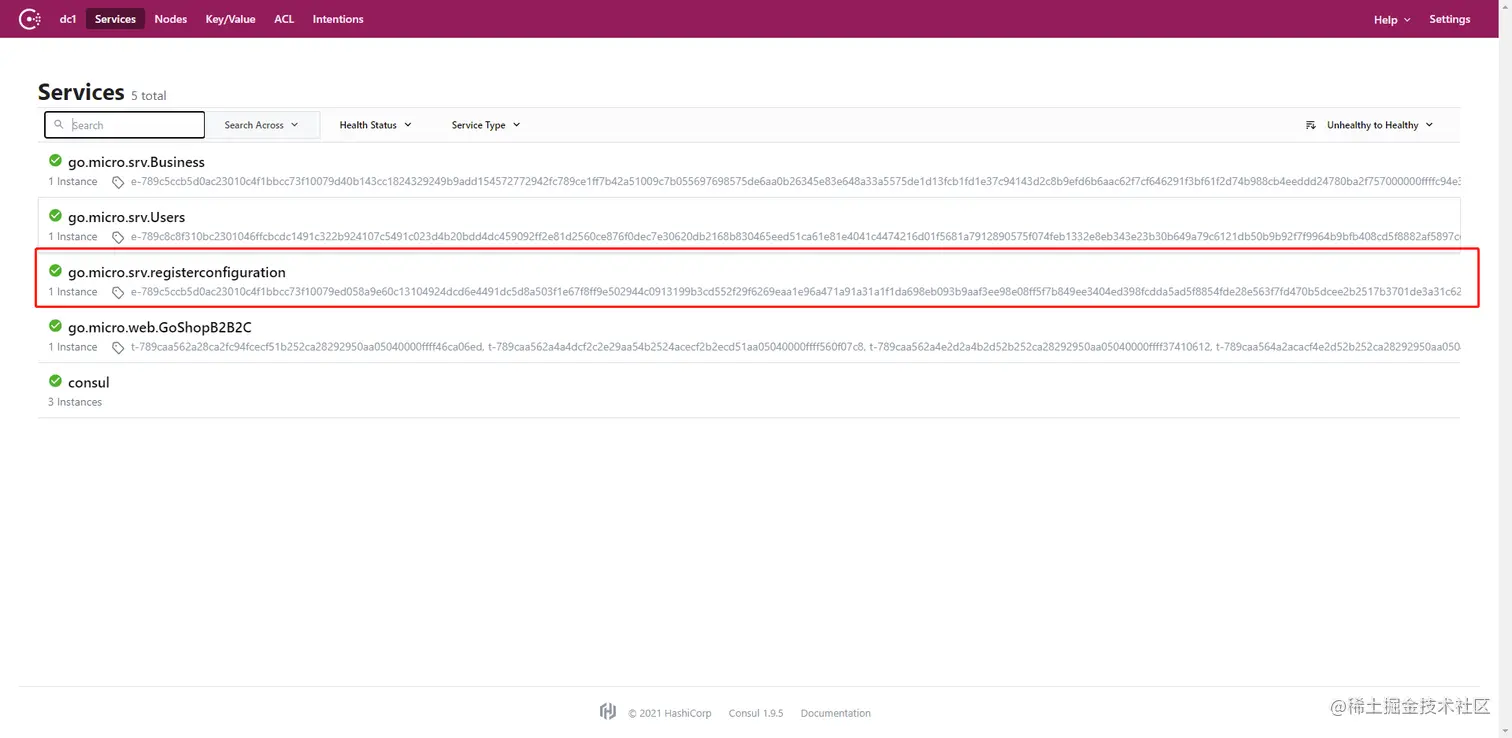
Task: Click the green health check icon for go.micro.srv.Users
Action: (x=55, y=215)
